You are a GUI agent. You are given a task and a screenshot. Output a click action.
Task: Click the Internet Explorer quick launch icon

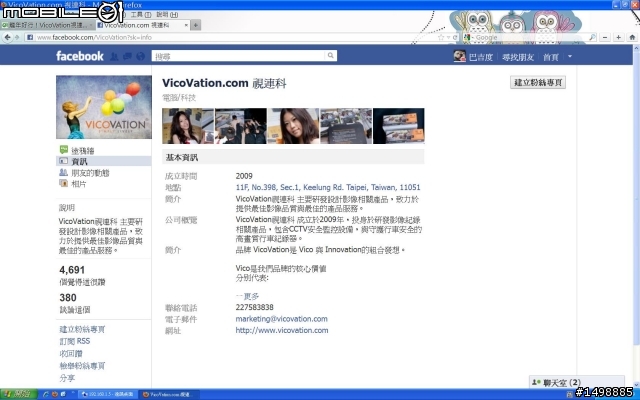pos(46,394)
